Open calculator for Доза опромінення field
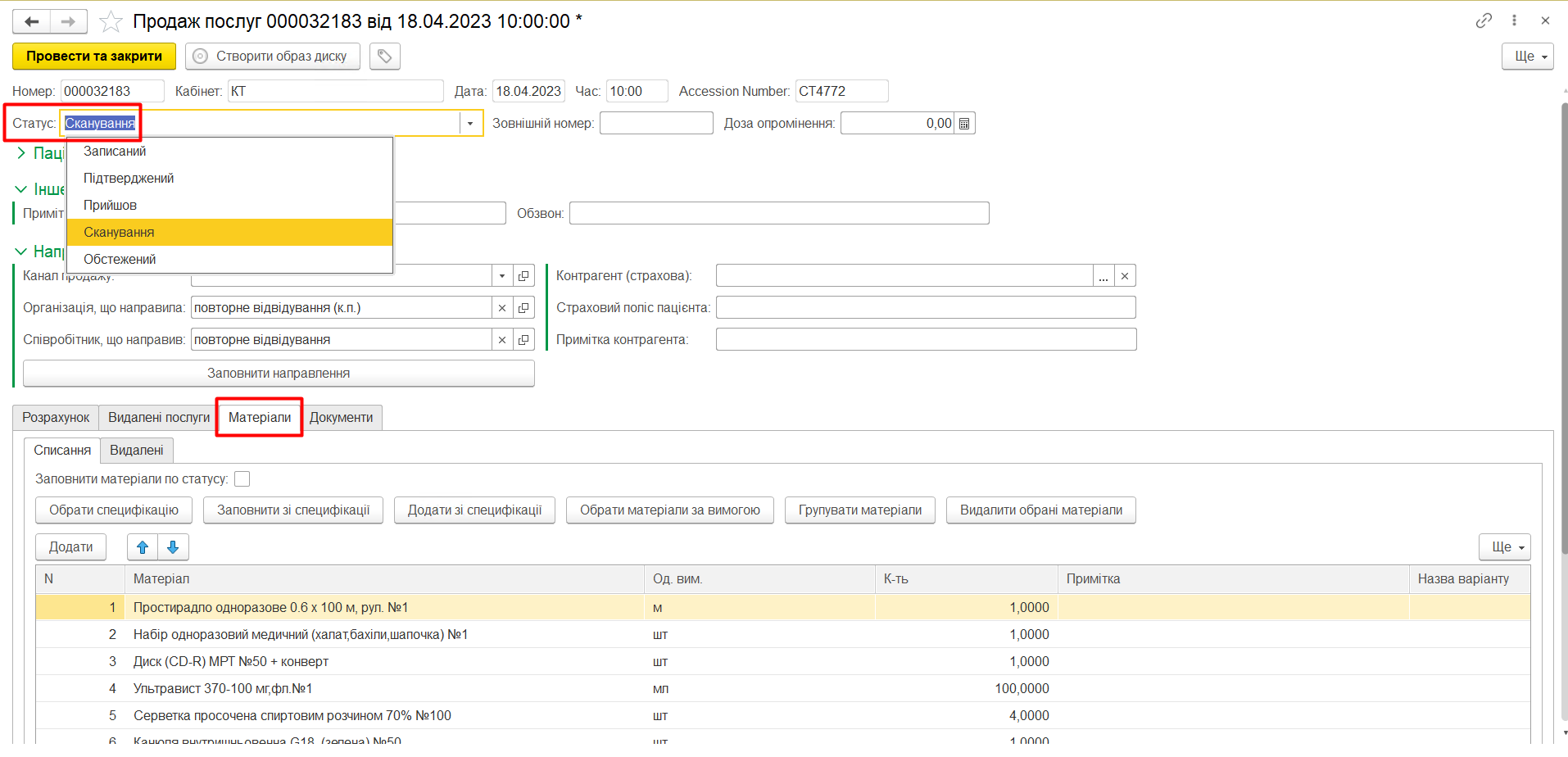1568x757 pixels. point(964,124)
